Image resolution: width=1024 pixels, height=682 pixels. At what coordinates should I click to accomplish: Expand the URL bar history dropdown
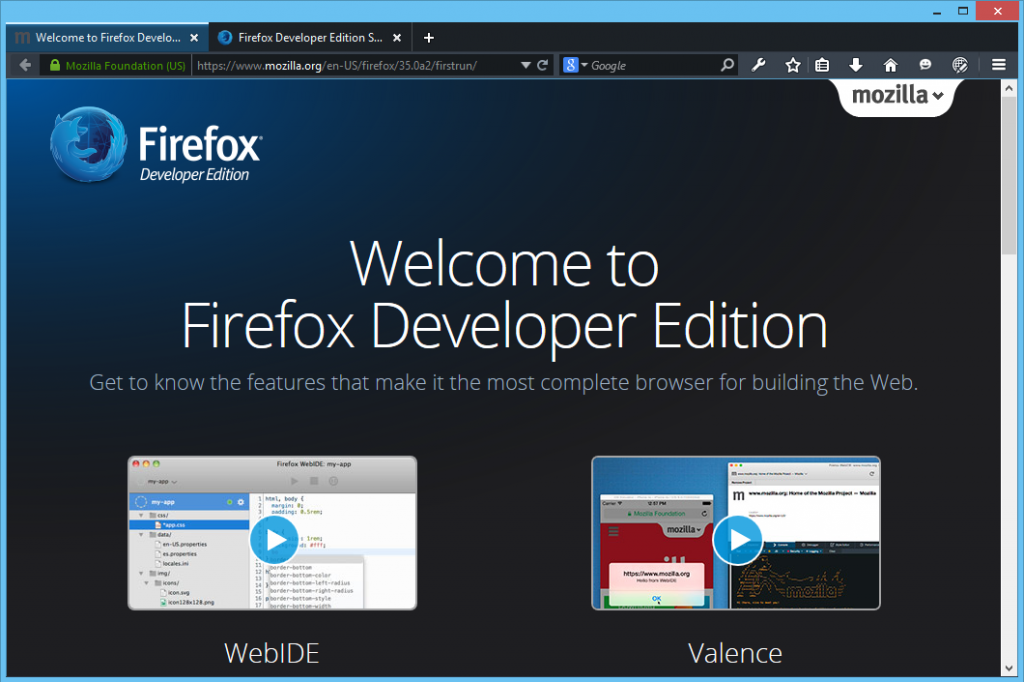(526, 65)
